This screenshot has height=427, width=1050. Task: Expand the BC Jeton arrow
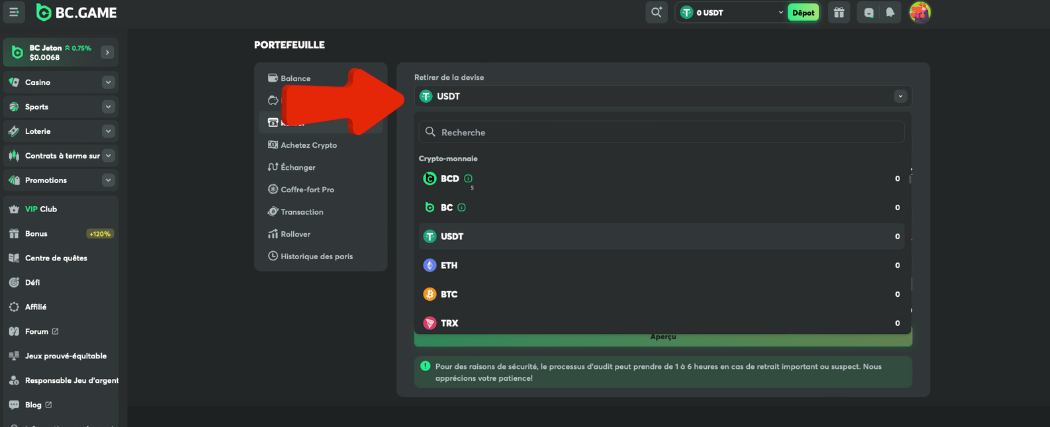pyautogui.click(x=108, y=52)
